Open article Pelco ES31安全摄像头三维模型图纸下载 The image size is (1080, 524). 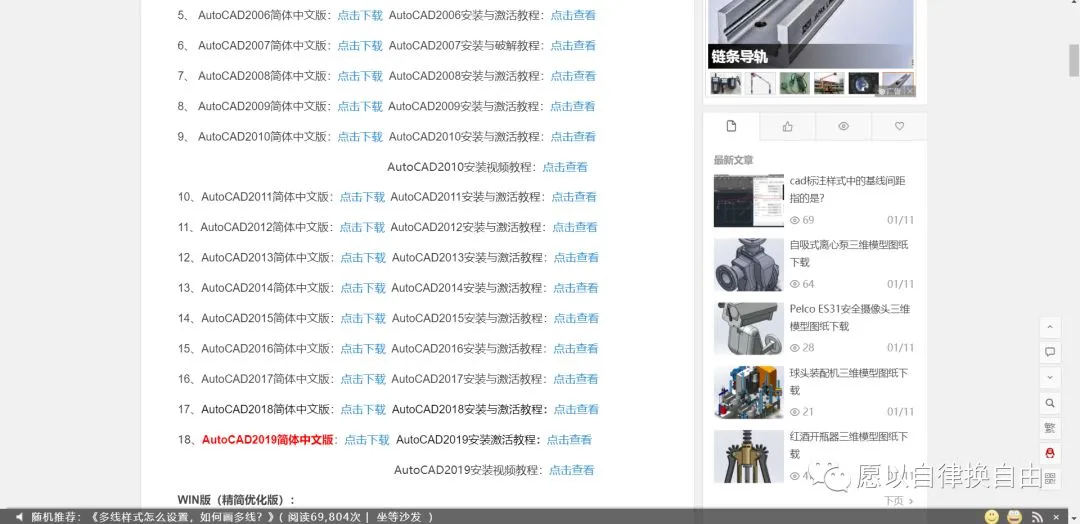pyautogui.click(x=850, y=317)
